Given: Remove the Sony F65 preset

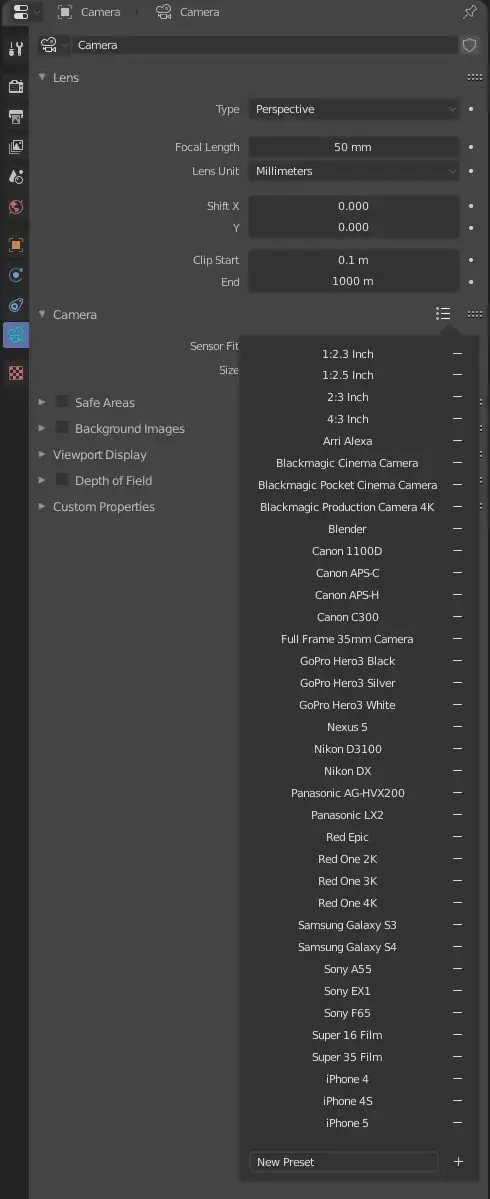Looking at the screenshot, I should [457, 1013].
